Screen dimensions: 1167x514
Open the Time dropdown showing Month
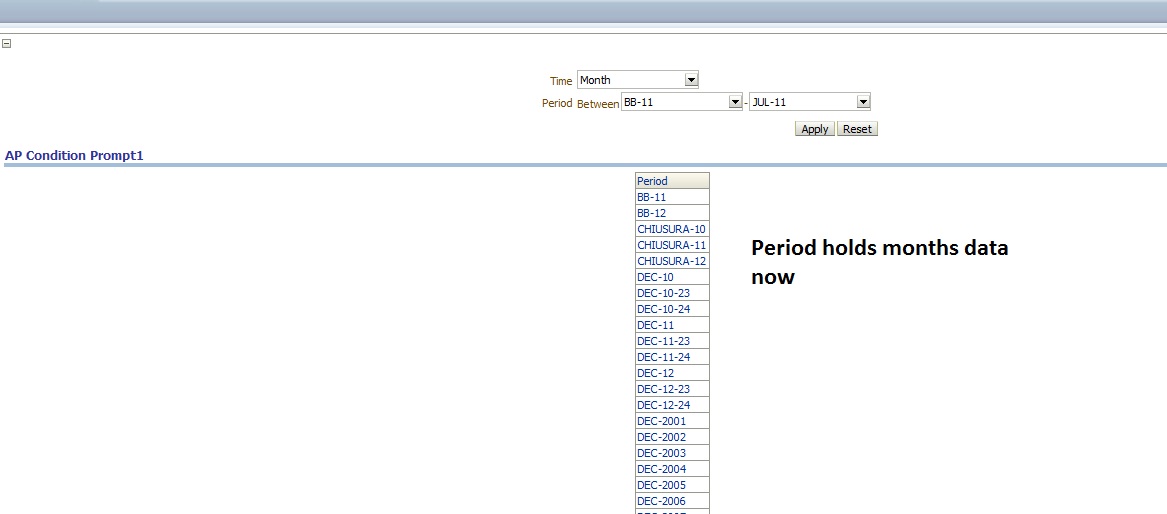638,80
